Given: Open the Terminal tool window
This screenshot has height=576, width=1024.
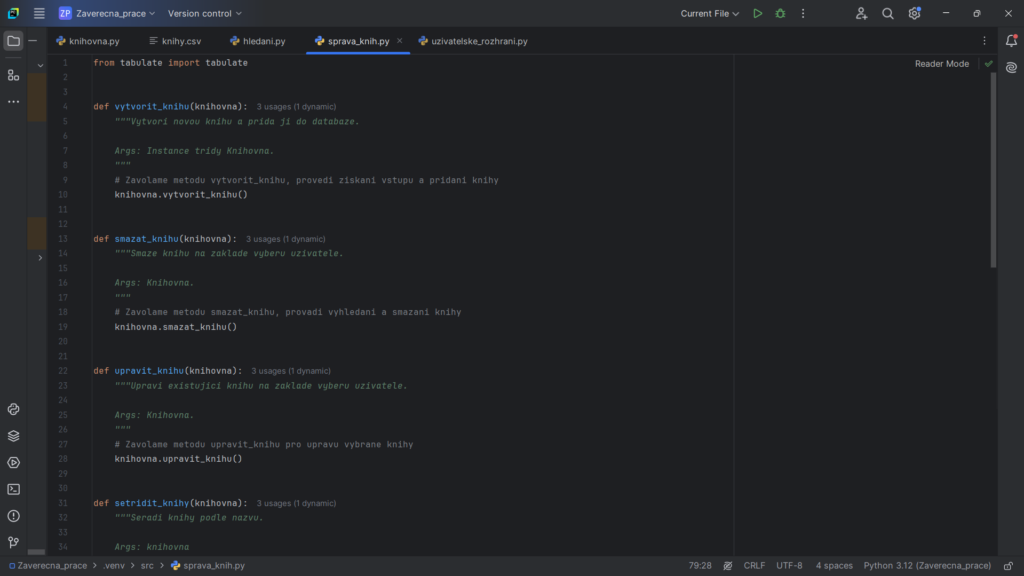Looking at the screenshot, I should pos(13,489).
